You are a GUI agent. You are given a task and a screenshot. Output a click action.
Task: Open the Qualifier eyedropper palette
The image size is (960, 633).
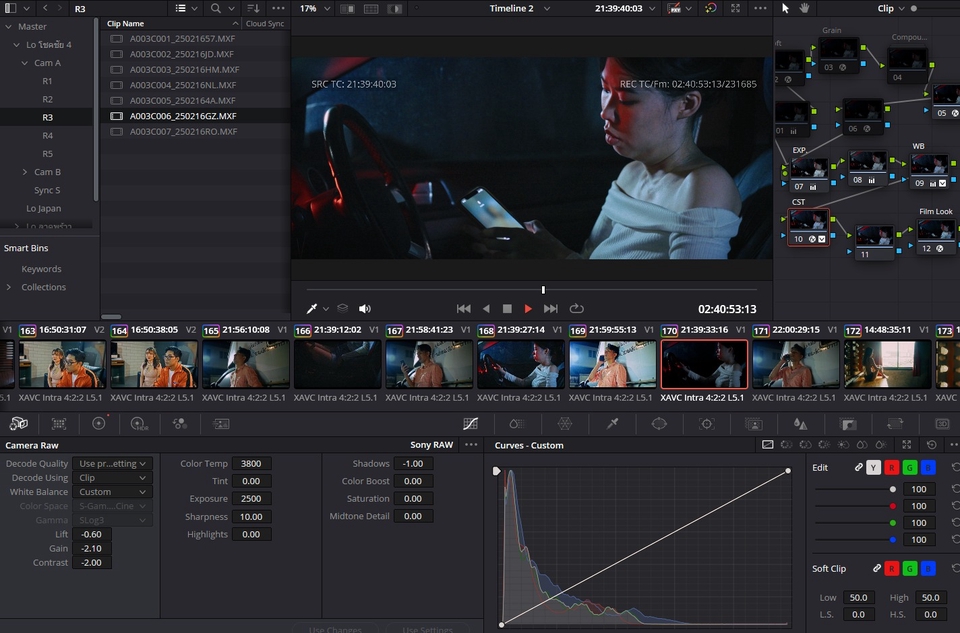612,423
